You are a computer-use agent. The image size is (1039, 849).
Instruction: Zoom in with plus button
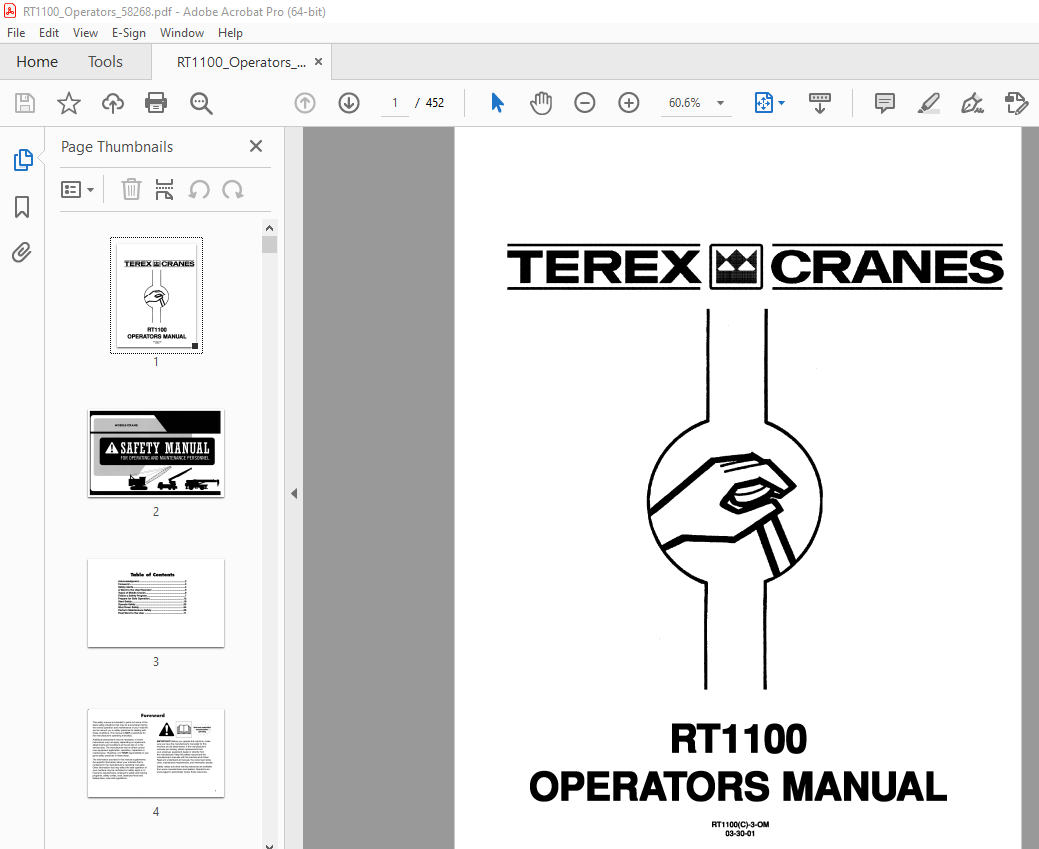pyautogui.click(x=628, y=103)
